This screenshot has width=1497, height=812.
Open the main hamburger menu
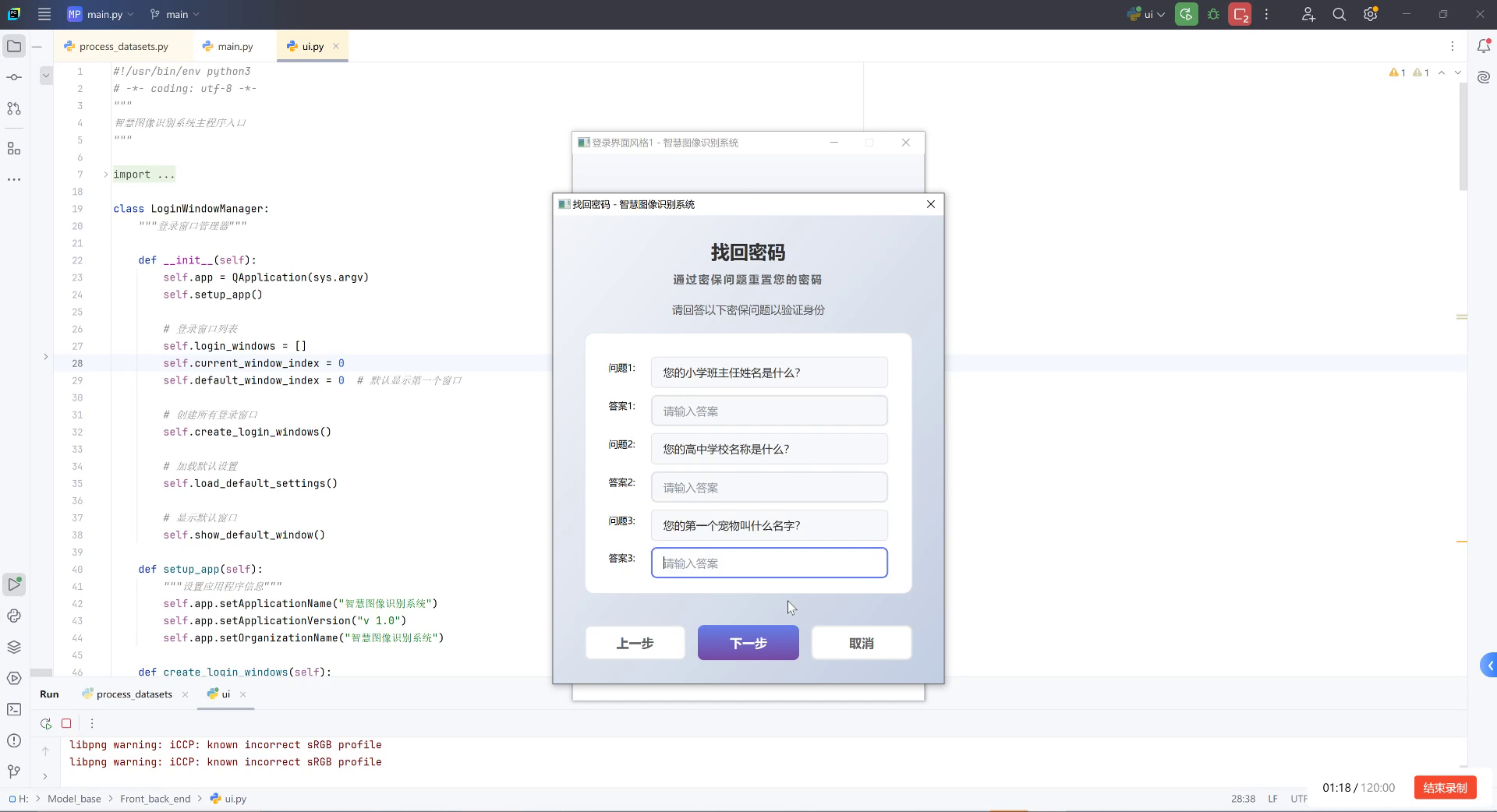tap(44, 14)
